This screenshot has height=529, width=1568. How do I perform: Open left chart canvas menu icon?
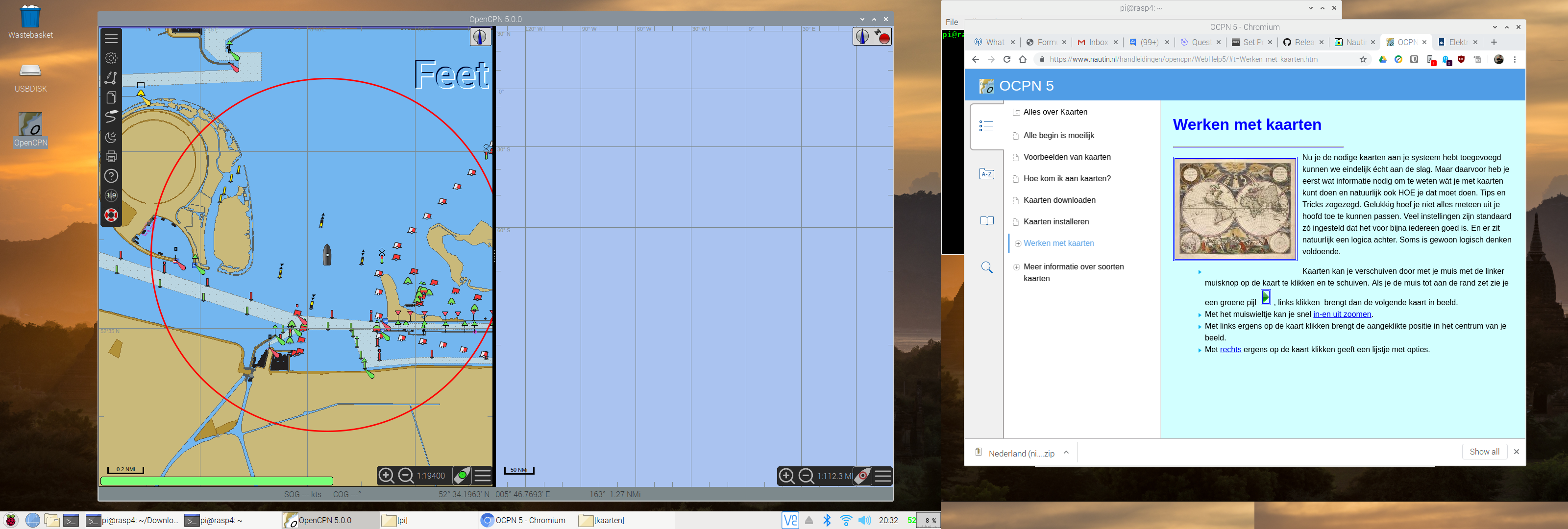click(x=482, y=476)
